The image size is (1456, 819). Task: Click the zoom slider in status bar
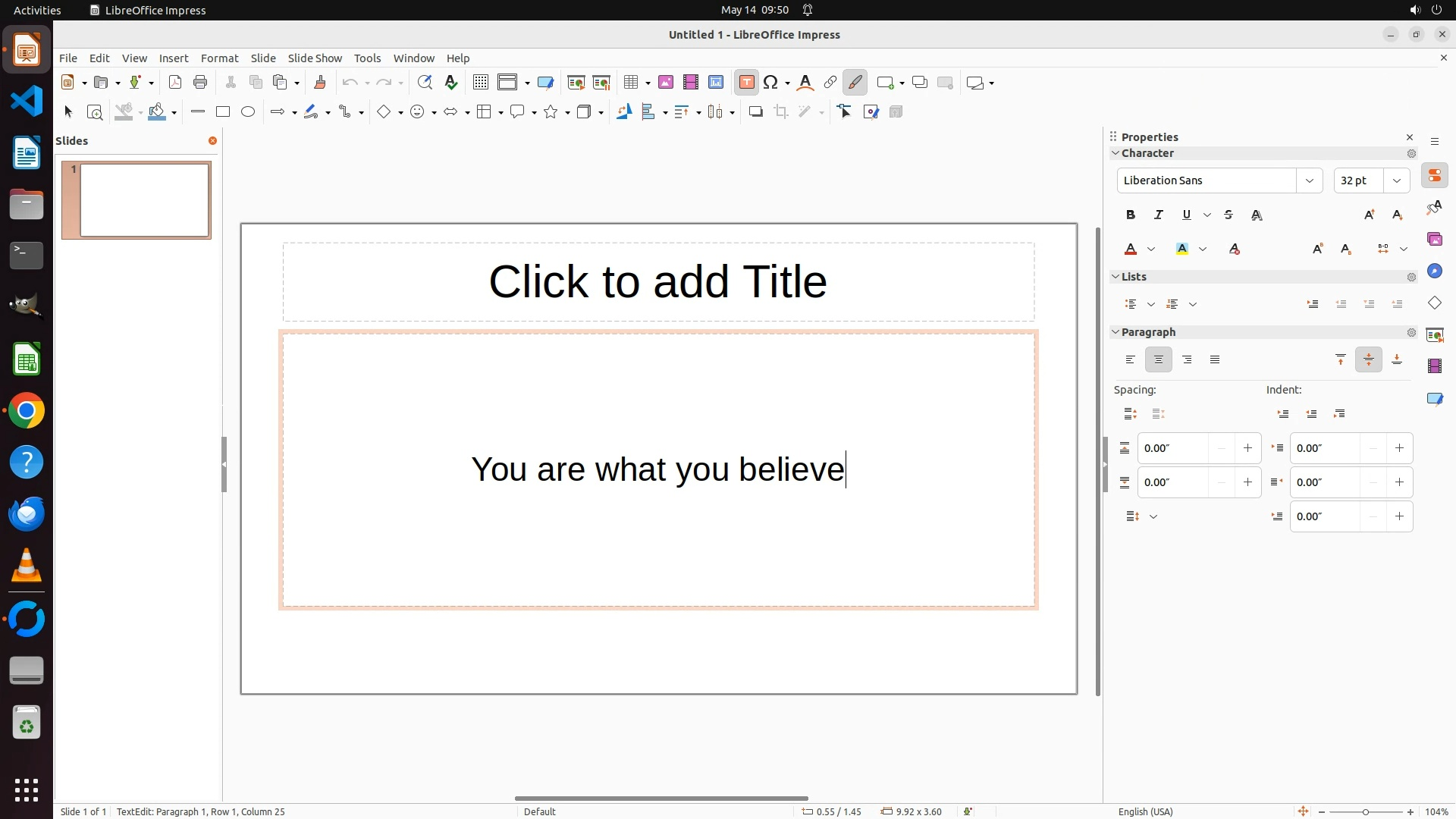[1366, 812]
